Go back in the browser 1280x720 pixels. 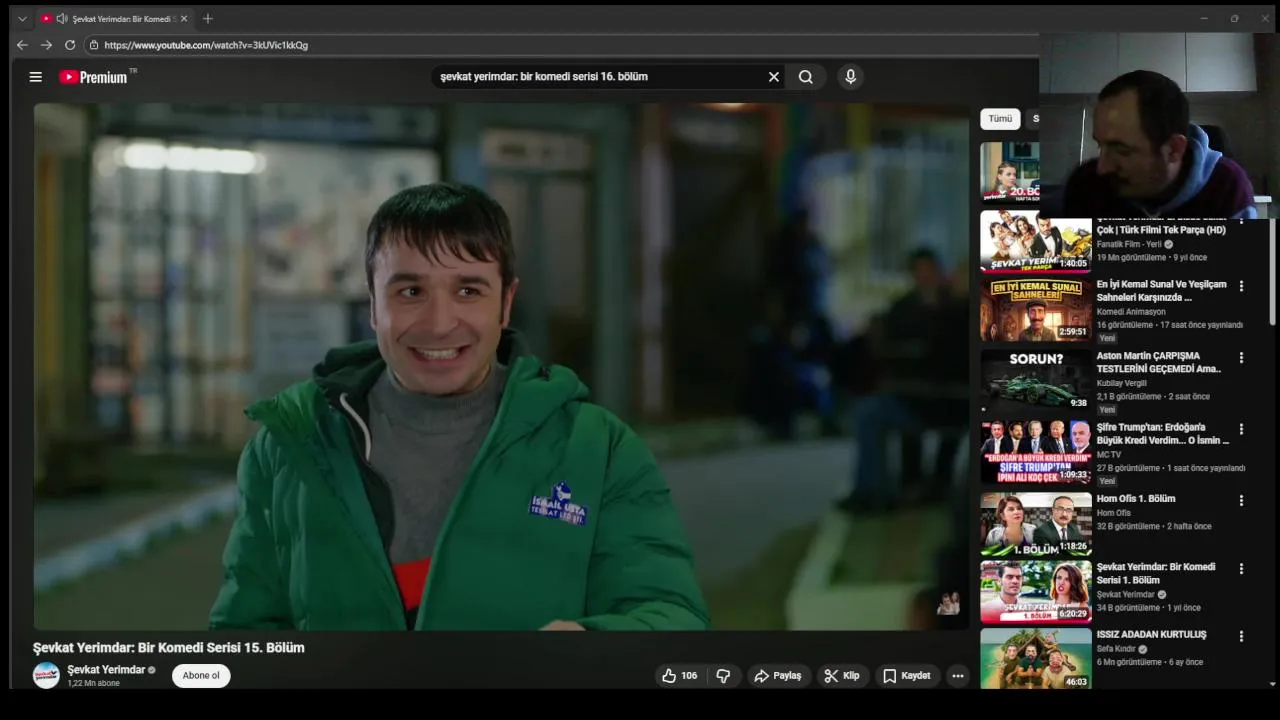point(22,45)
